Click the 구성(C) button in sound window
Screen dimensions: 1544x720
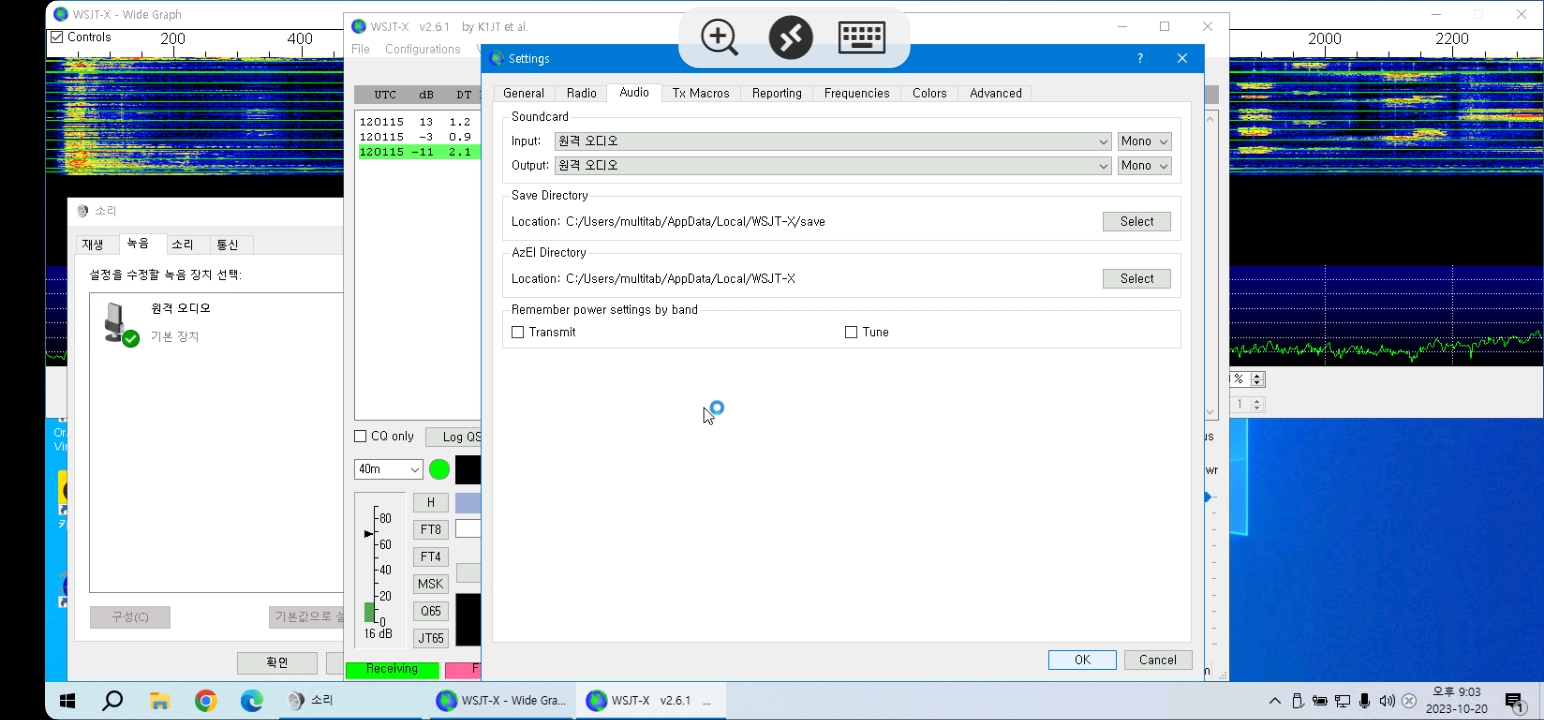point(130,617)
